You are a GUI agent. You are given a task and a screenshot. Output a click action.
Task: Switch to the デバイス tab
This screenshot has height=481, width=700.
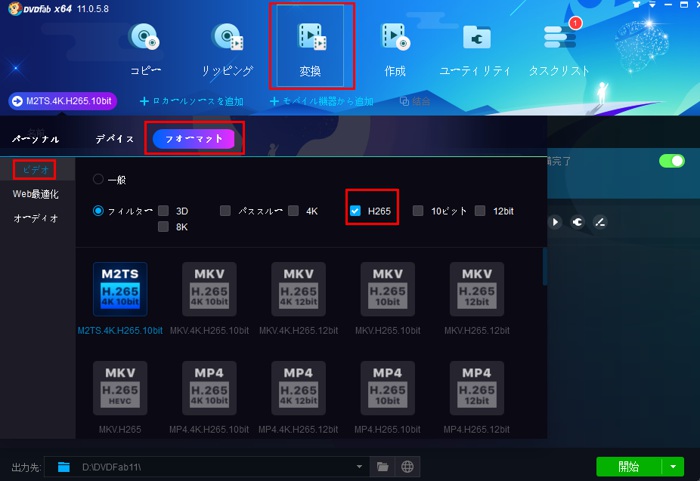[115, 139]
